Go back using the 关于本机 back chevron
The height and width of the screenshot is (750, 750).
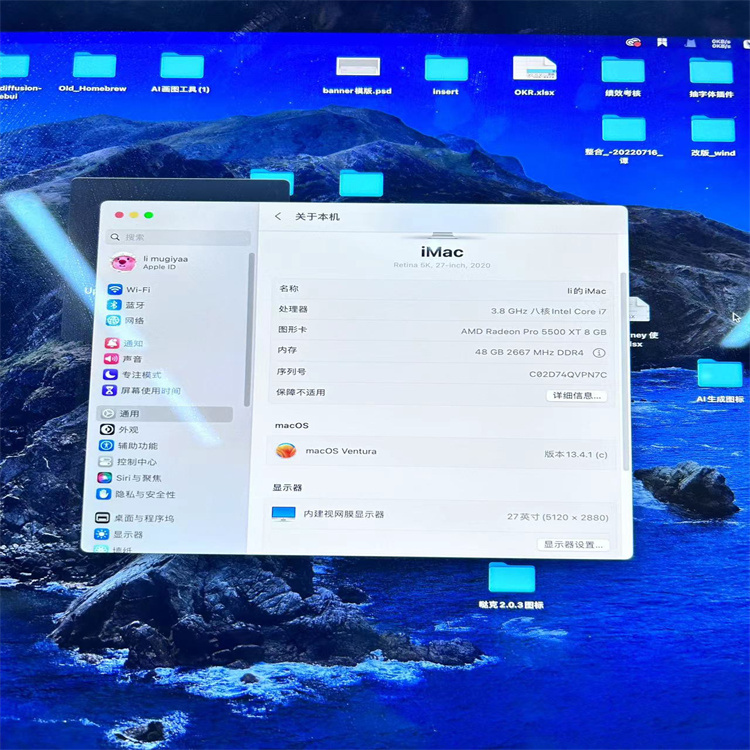[x=278, y=216]
